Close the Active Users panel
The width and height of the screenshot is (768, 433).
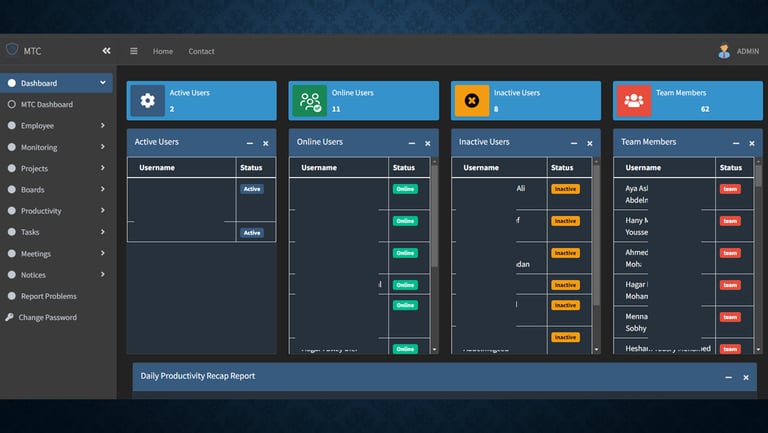point(265,143)
